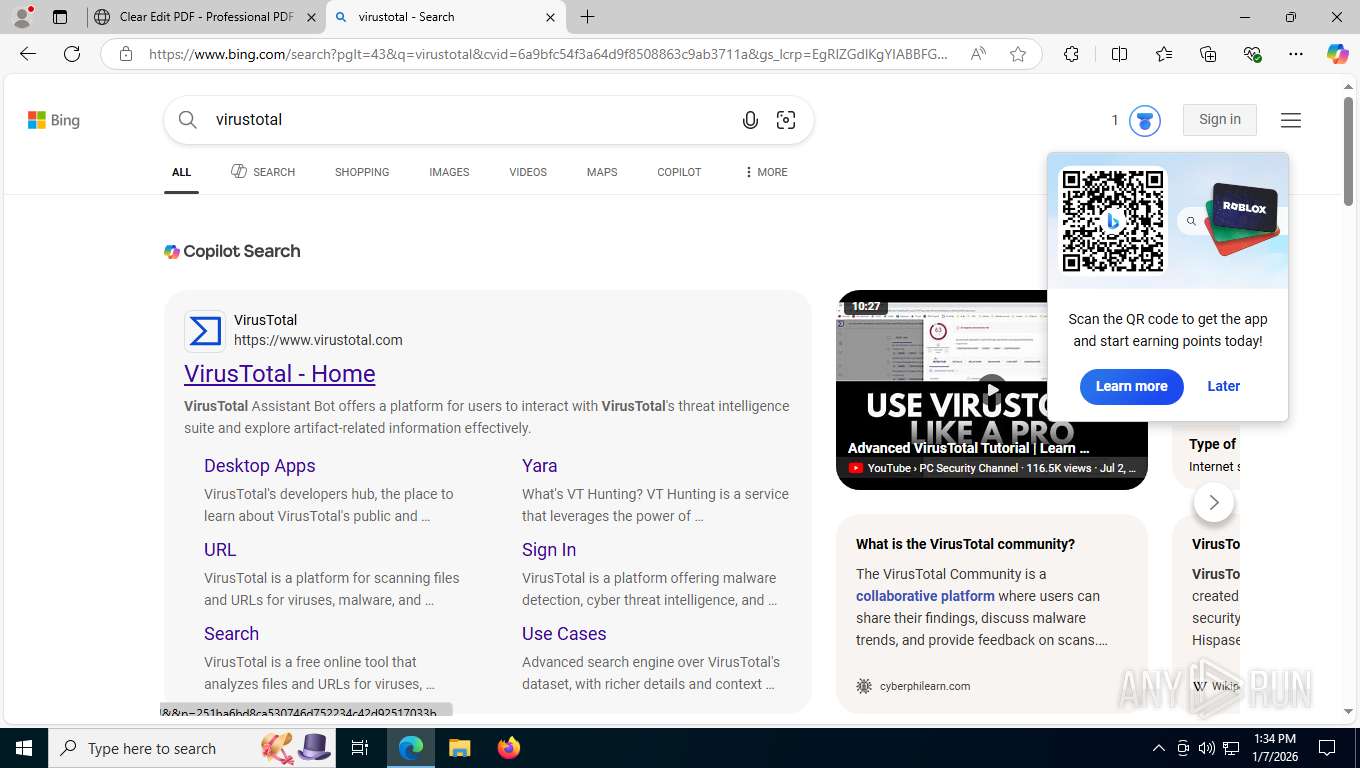
Task: Open Browser essentials heart icon
Action: 1252,54
